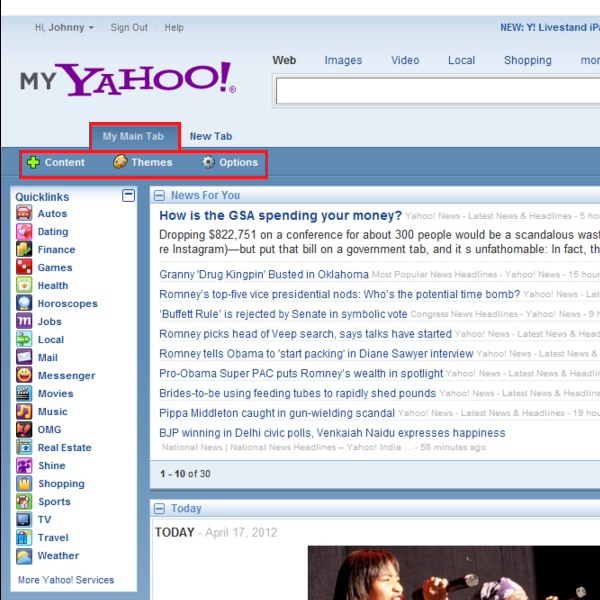Click the Today photo thumbnail

pyautogui.click(x=454, y=573)
